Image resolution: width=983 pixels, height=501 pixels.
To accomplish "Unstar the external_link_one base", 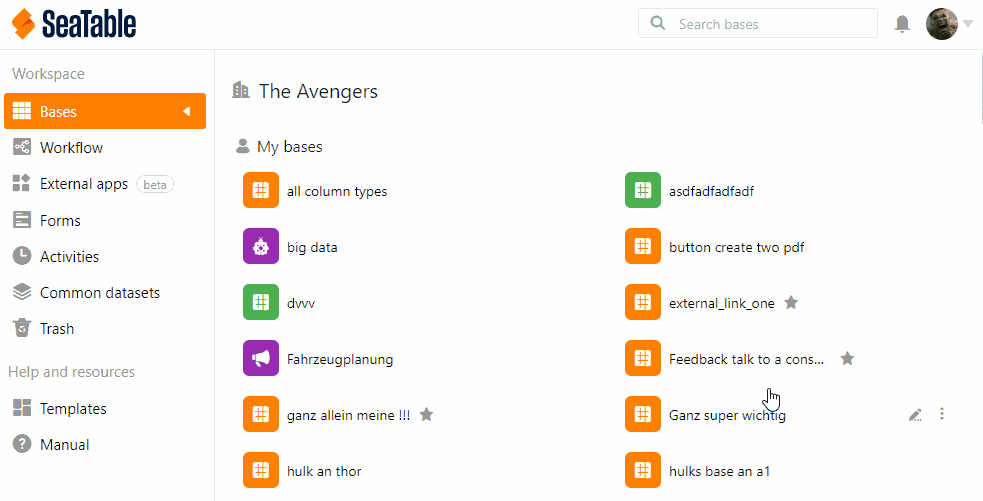I will click(791, 303).
